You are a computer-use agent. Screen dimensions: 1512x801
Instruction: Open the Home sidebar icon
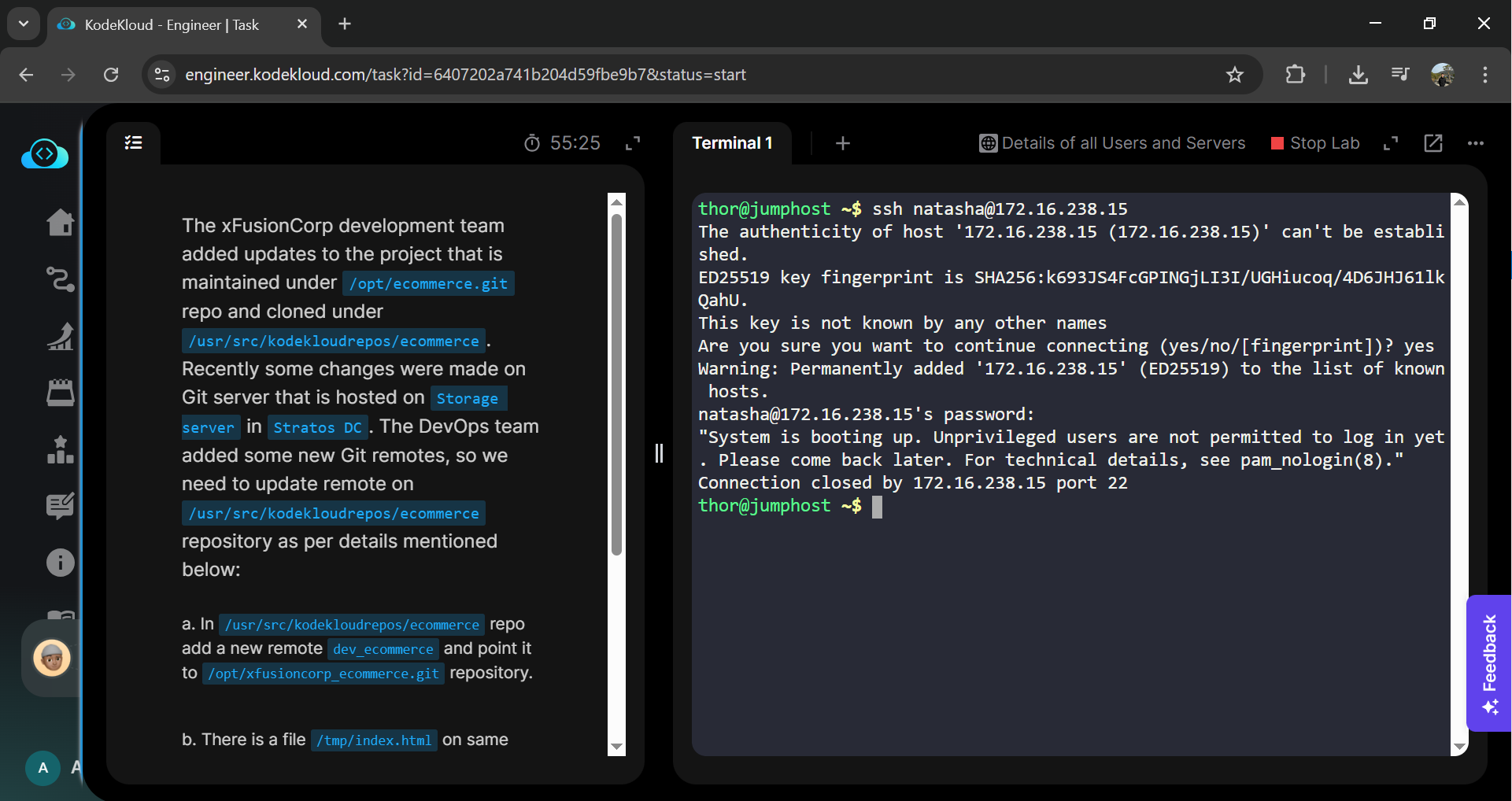(x=61, y=223)
